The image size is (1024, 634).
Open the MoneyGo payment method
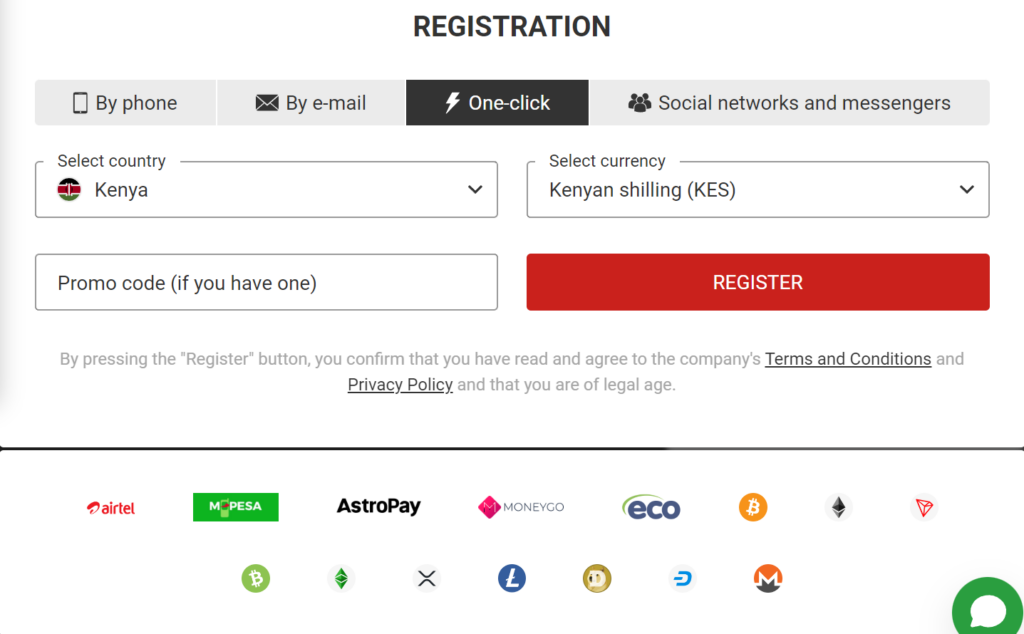click(520, 507)
